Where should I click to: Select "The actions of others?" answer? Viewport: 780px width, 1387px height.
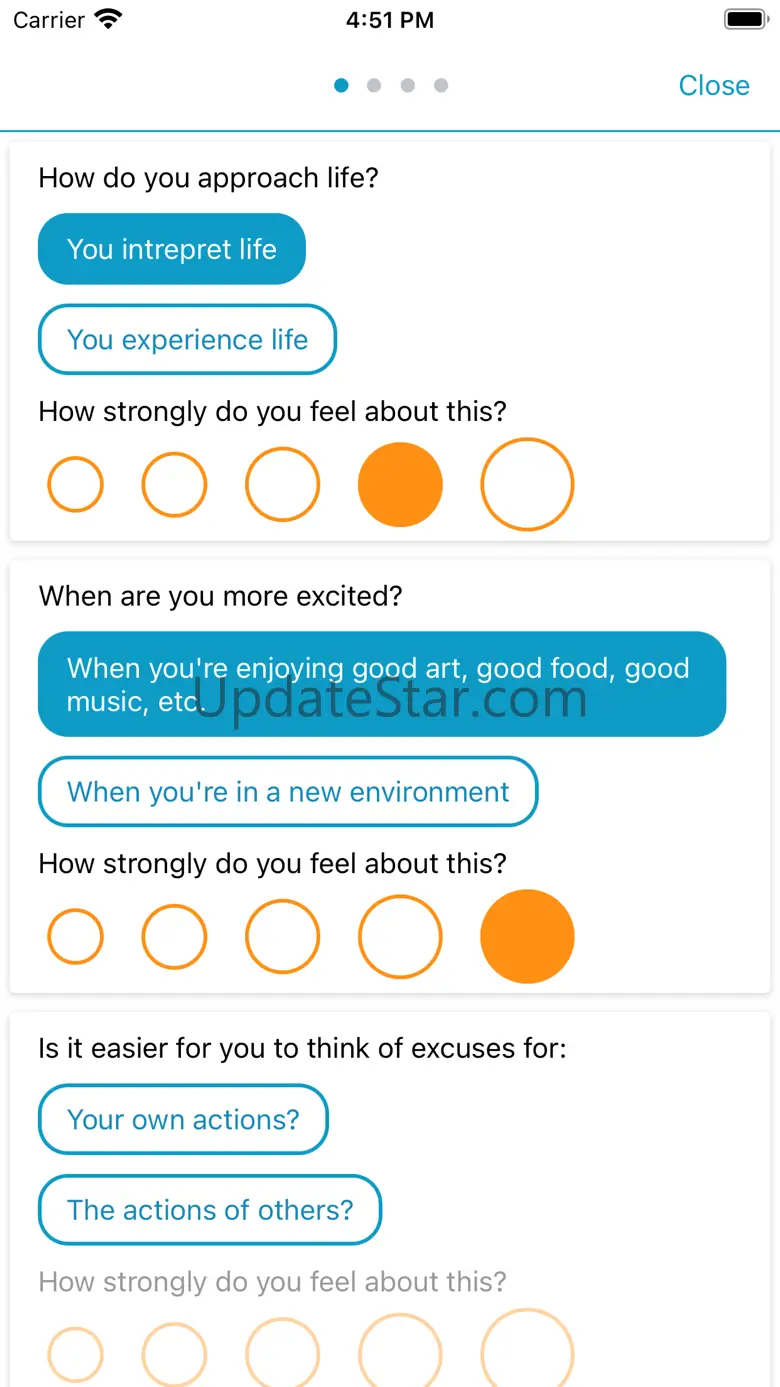coord(210,1210)
